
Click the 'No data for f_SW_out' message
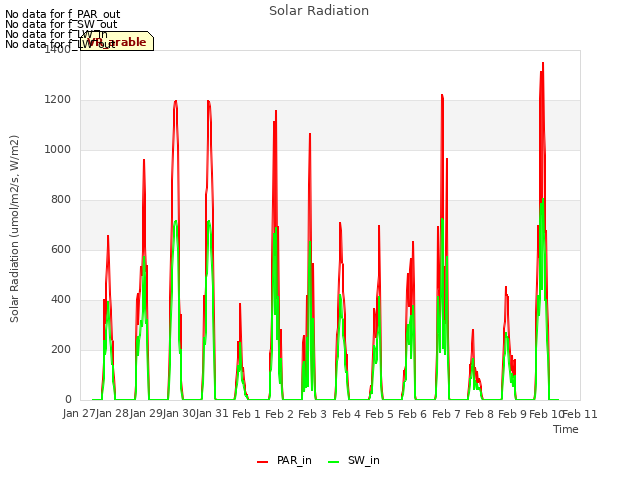61,24
